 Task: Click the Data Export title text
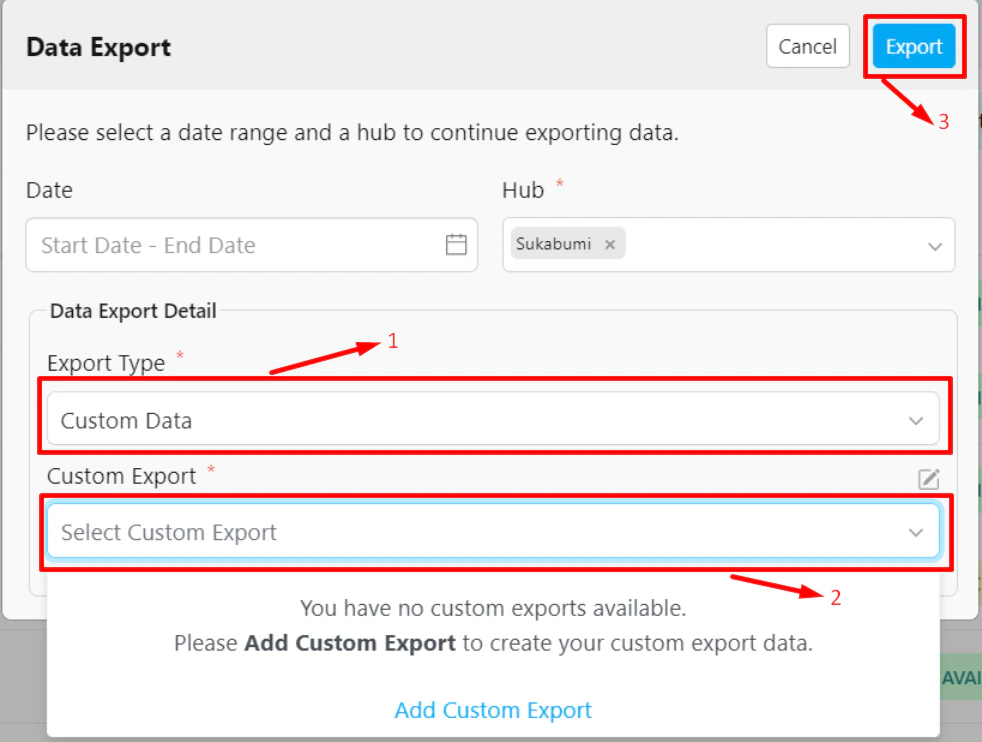click(x=98, y=48)
